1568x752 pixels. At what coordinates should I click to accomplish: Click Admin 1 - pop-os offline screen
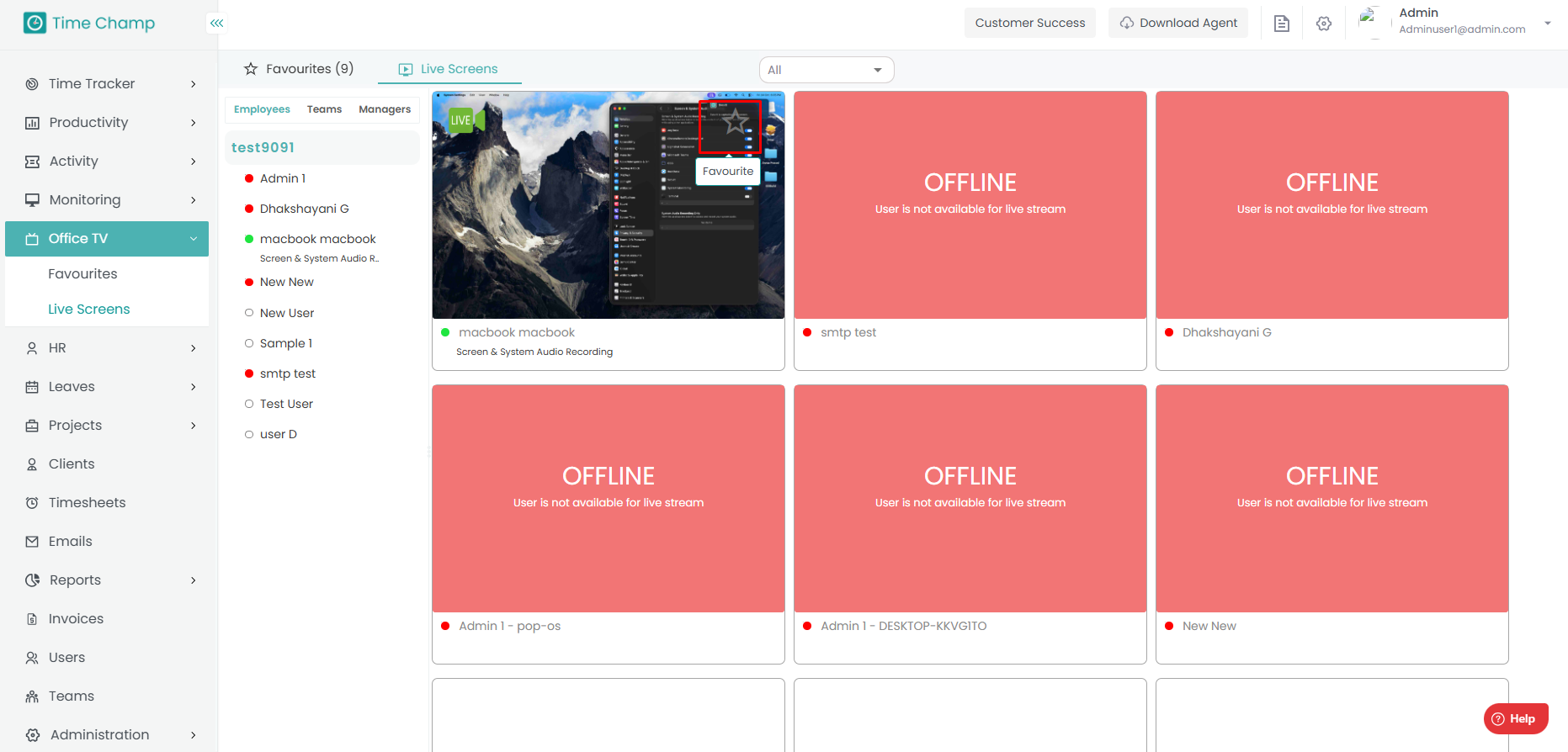click(608, 499)
